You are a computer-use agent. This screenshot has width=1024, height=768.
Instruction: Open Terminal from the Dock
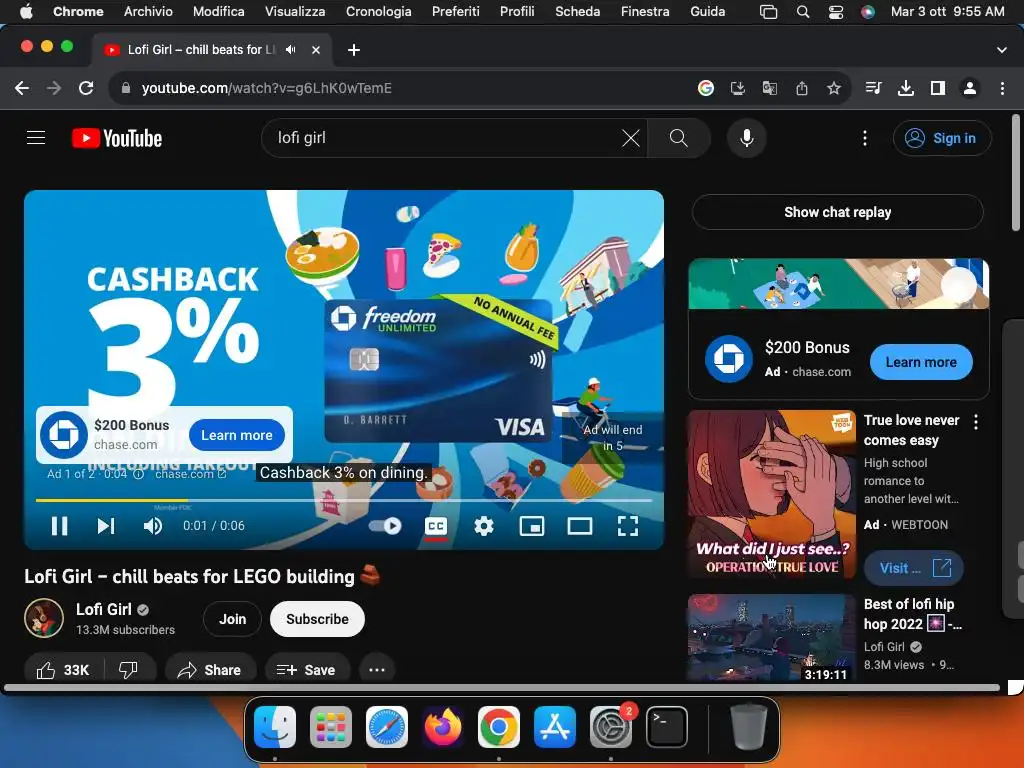point(666,727)
